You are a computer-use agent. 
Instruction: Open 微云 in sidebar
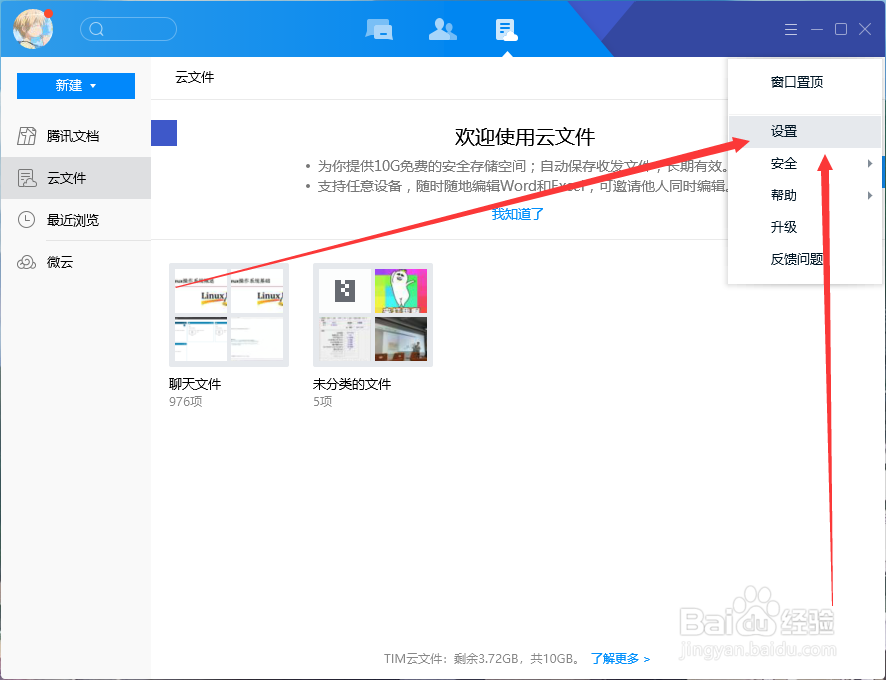pyautogui.click(x=76, y=262)
